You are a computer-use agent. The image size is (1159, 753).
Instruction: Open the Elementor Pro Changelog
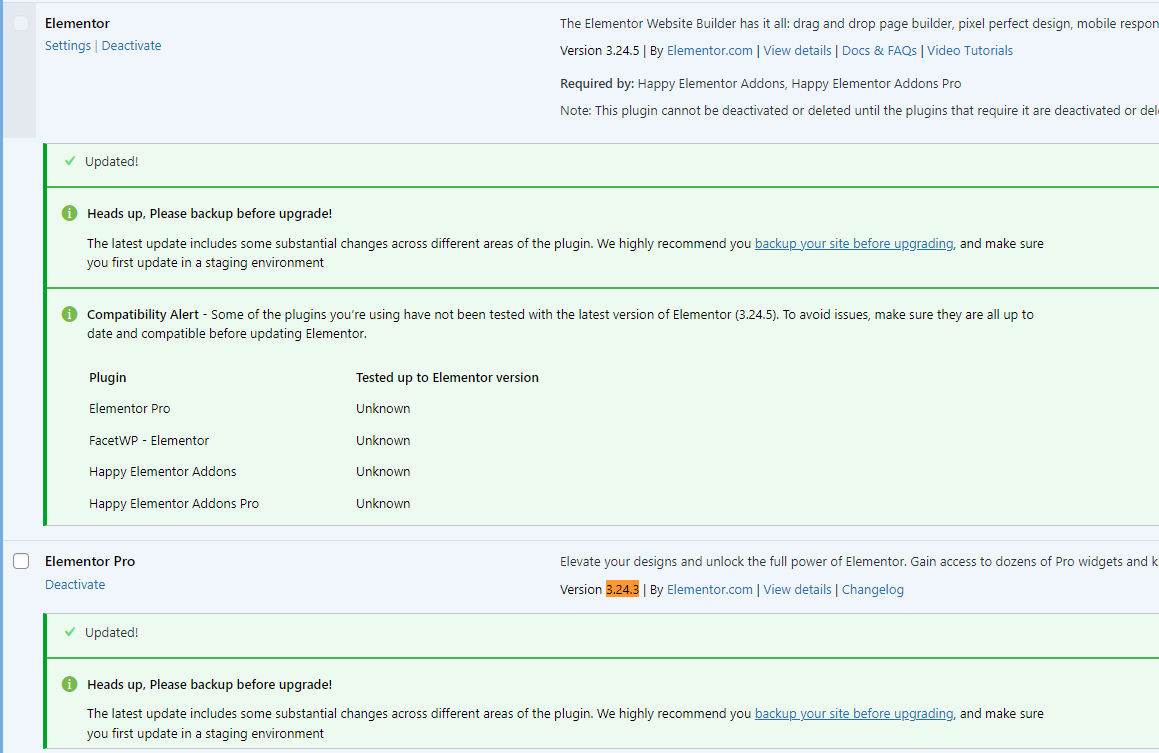[872, 590]
